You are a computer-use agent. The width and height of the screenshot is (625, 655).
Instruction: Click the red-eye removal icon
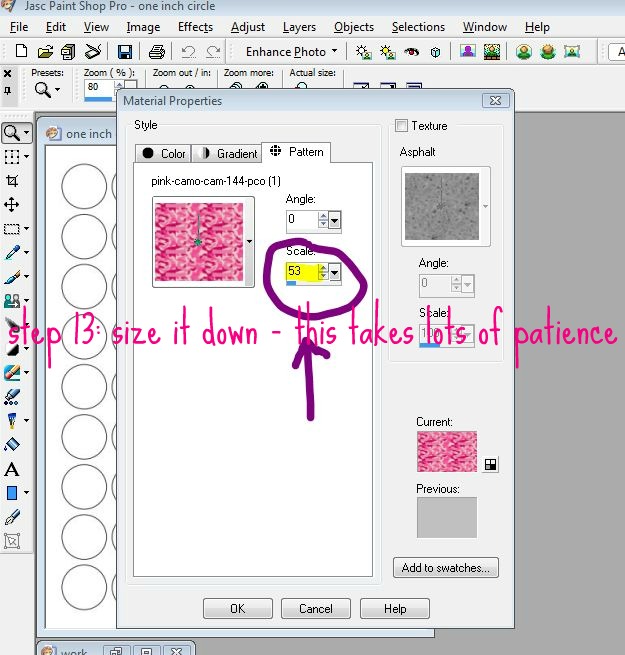(412, 52)
